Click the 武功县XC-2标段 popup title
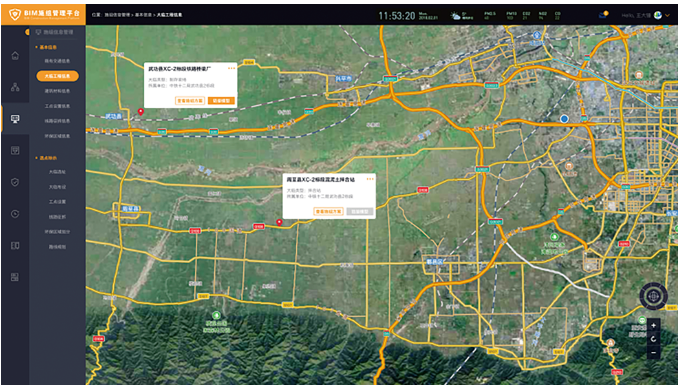The image size is (680, 389). pos(180,69)
